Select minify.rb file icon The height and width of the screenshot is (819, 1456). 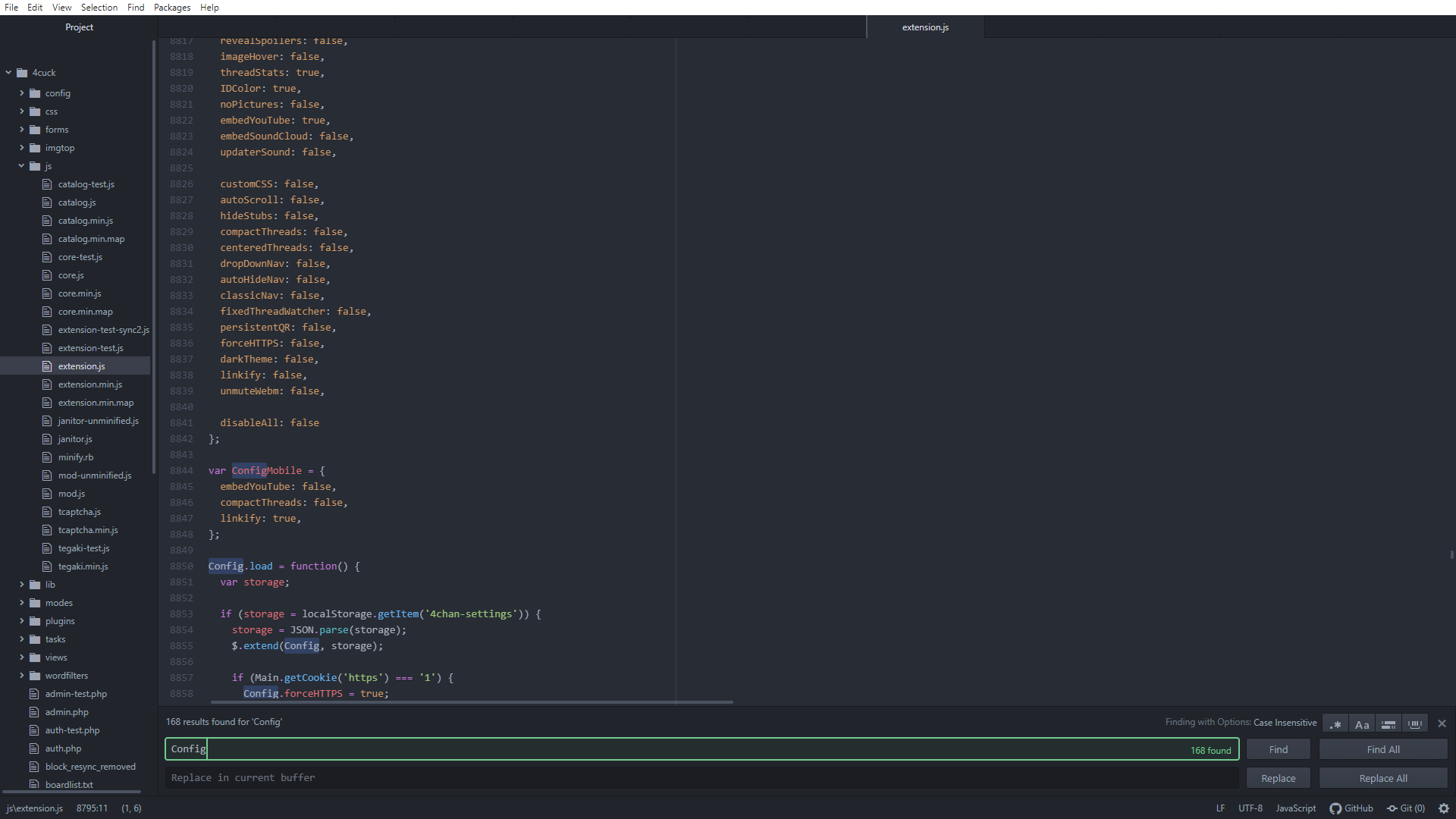47,457
